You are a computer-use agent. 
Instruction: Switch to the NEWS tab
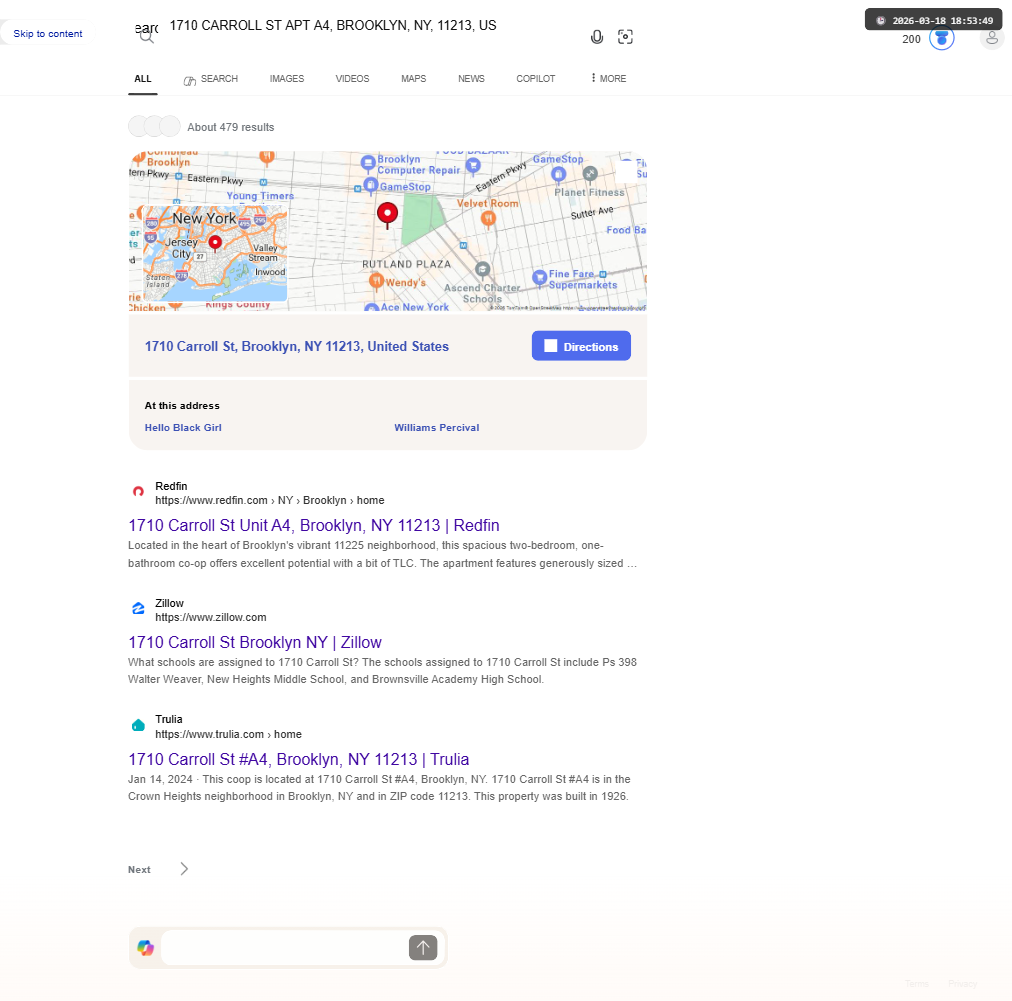pos(471,79)
